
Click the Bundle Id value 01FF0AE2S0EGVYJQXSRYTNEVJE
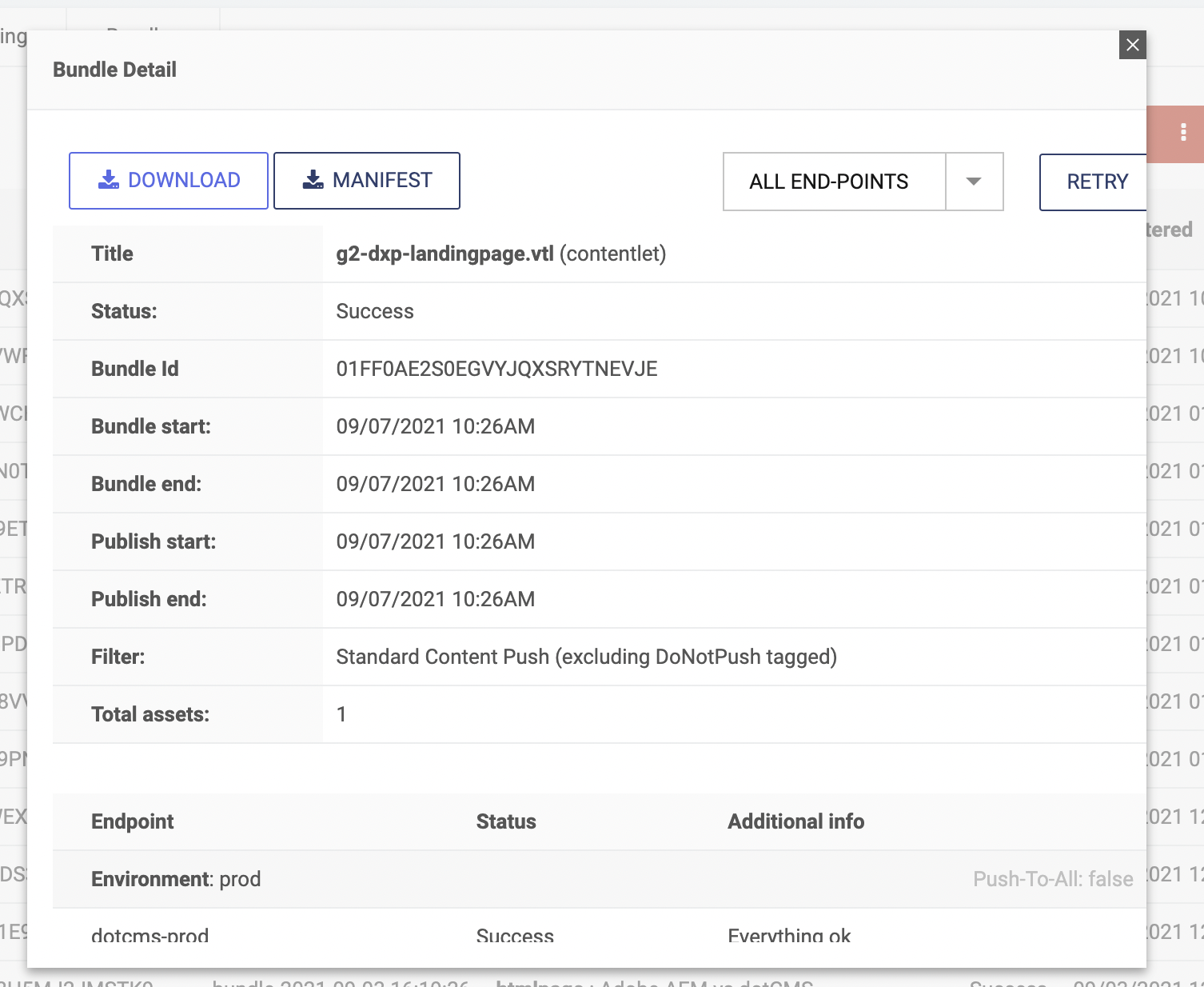(x=496, y=369)
